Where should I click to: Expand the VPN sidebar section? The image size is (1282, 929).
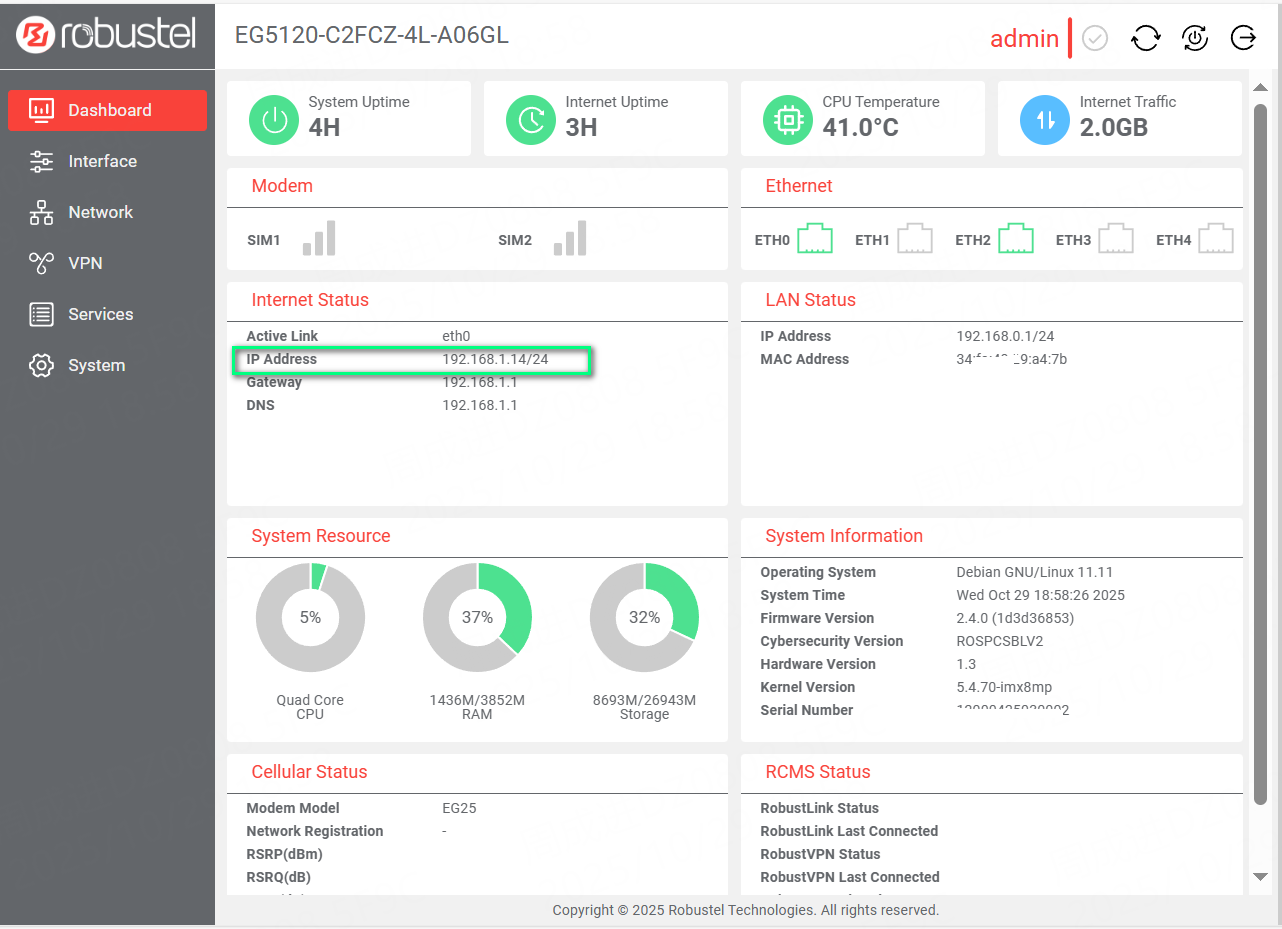[x=85, y=263]
